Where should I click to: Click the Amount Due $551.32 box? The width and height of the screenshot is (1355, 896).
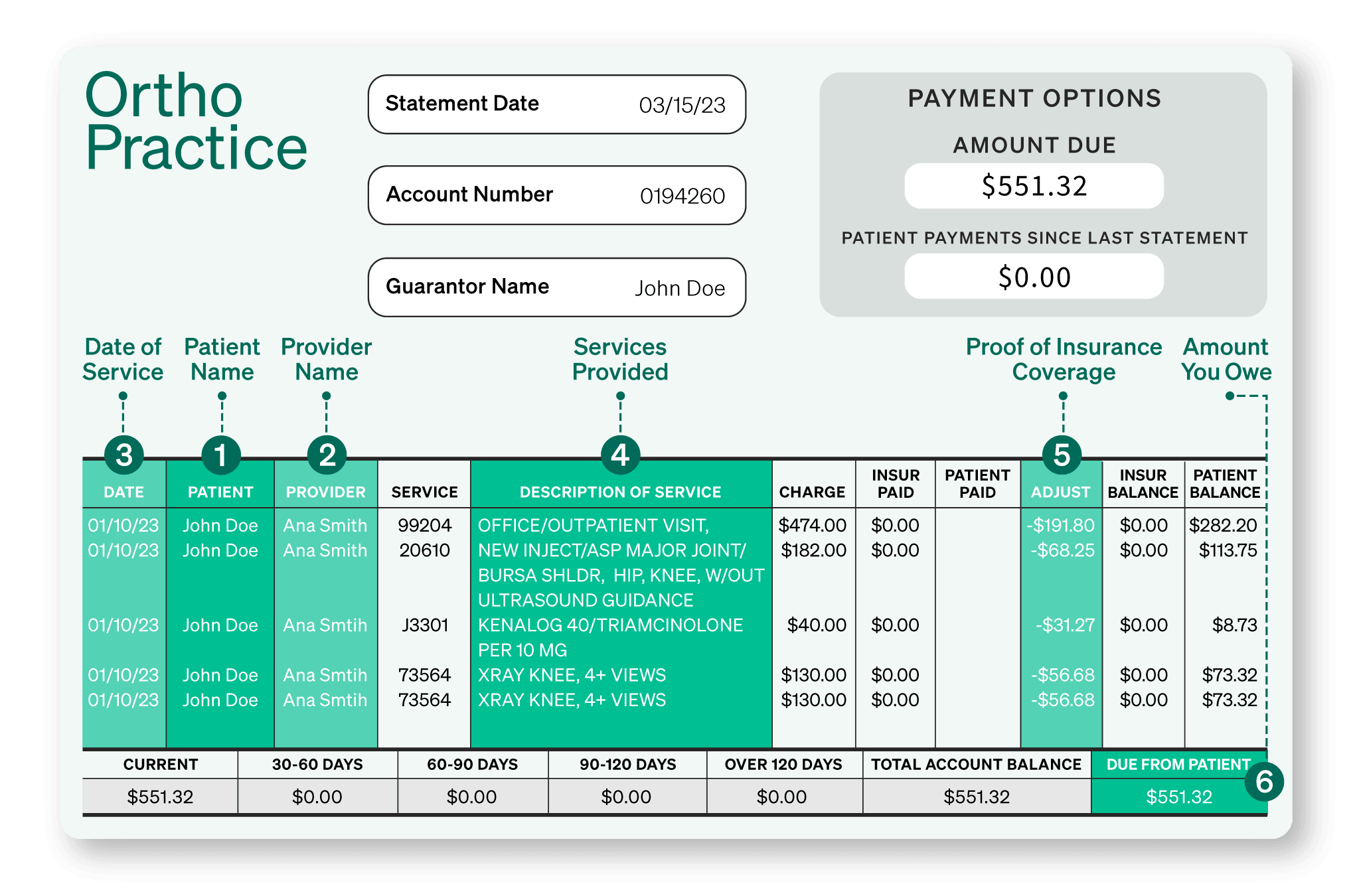tap(1034, 186)
